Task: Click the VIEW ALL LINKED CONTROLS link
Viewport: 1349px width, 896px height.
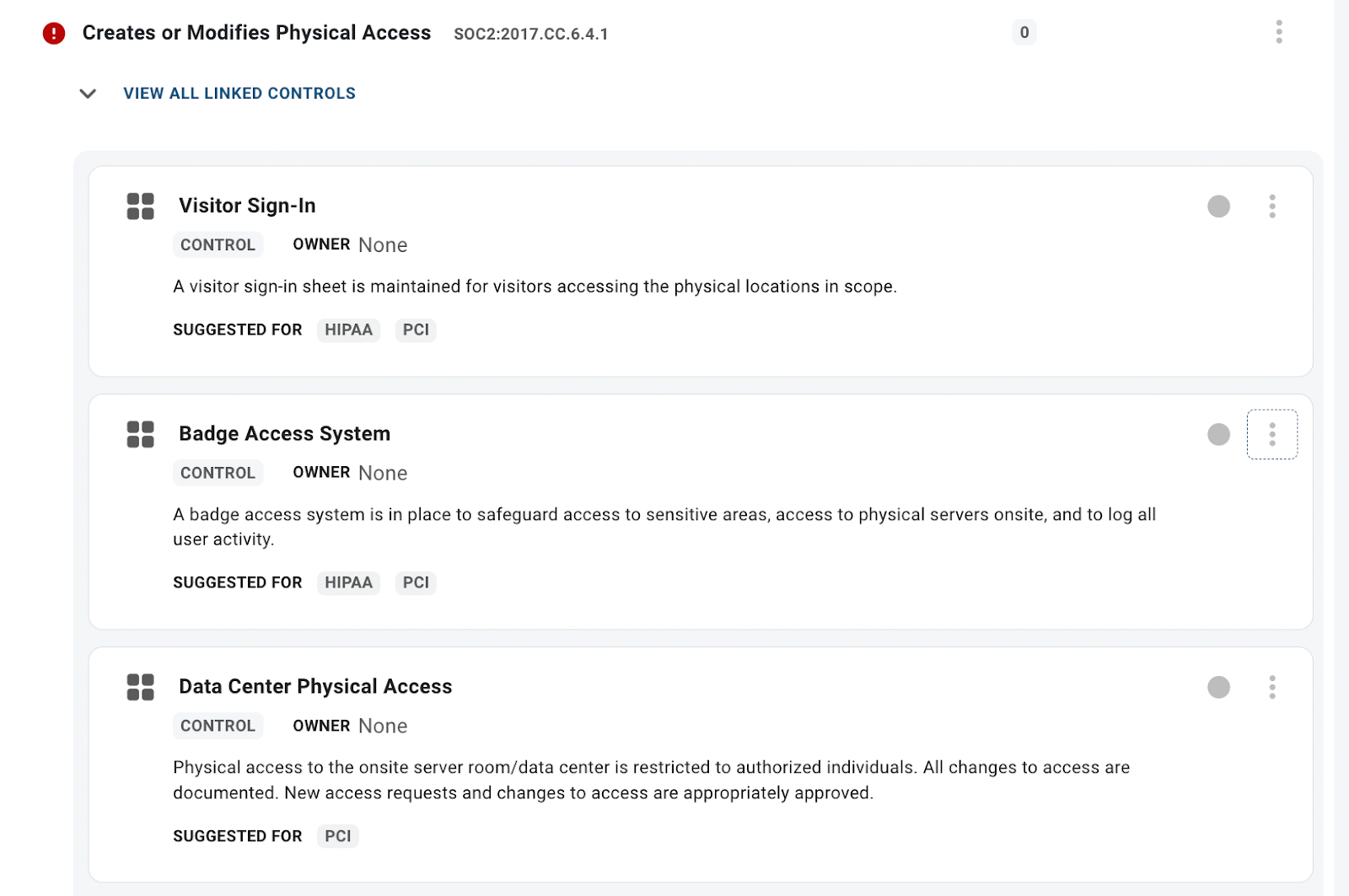Action: pos(239,94)
